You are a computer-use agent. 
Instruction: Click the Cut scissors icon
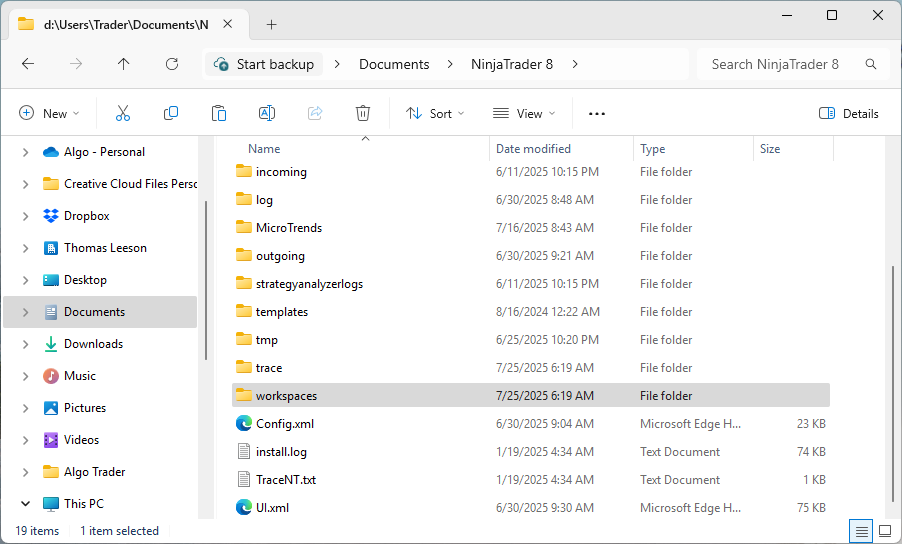[x=123, y=113]
